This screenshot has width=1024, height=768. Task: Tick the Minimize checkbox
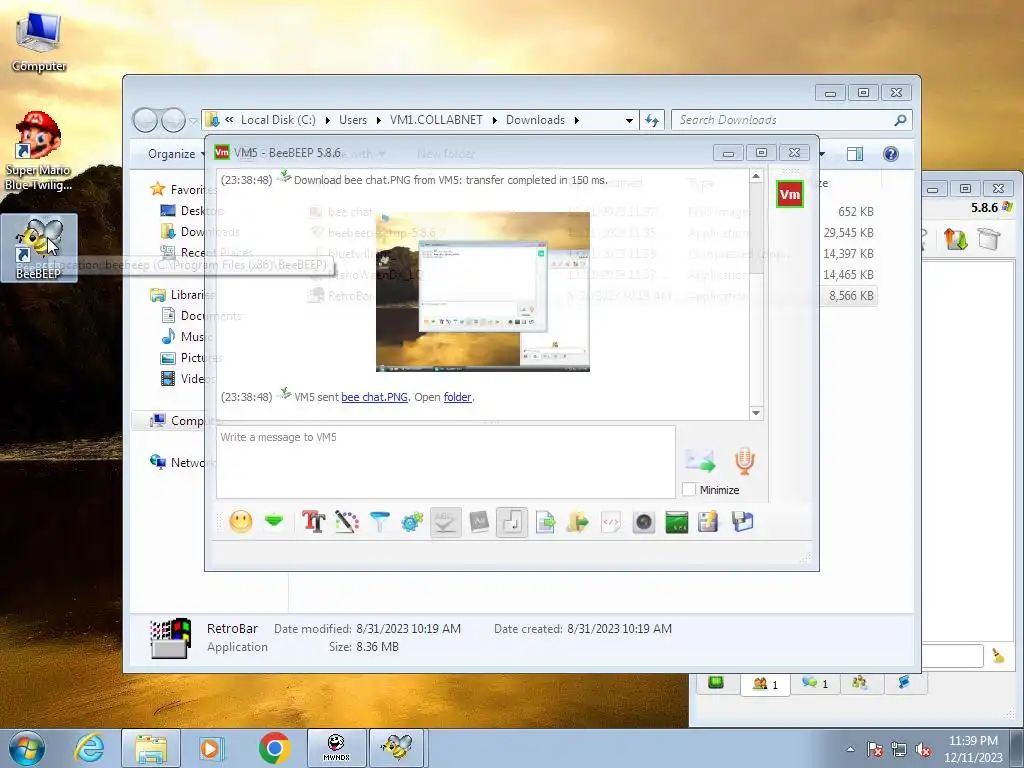point(689,489)
